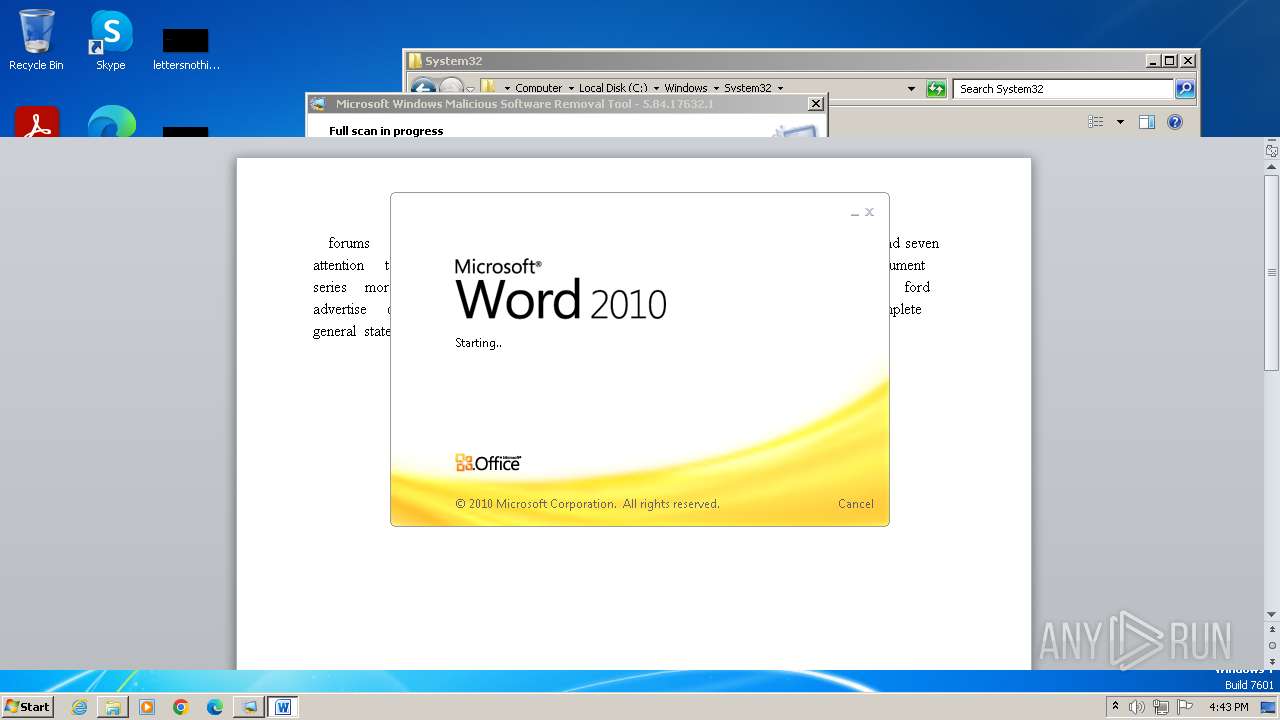The width and height of the screenshot is (1280, 720).
Task: Open address bar history dropdown in Explorer
Action: tap(911, 89)
